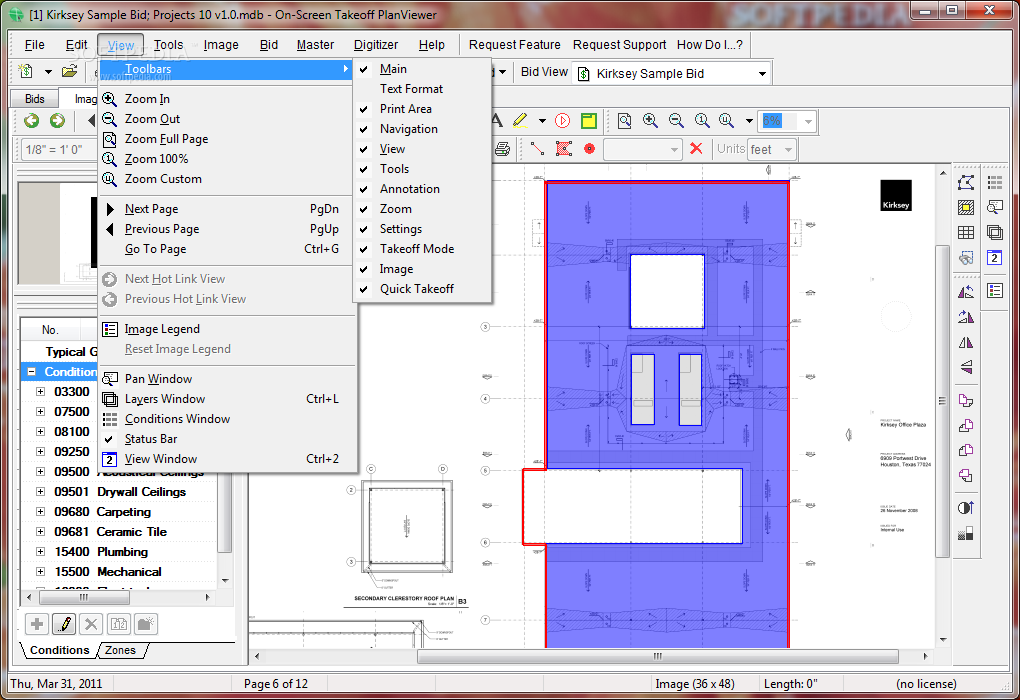Click the Zoom Out magnifier toolbar icon

(676, 120)
